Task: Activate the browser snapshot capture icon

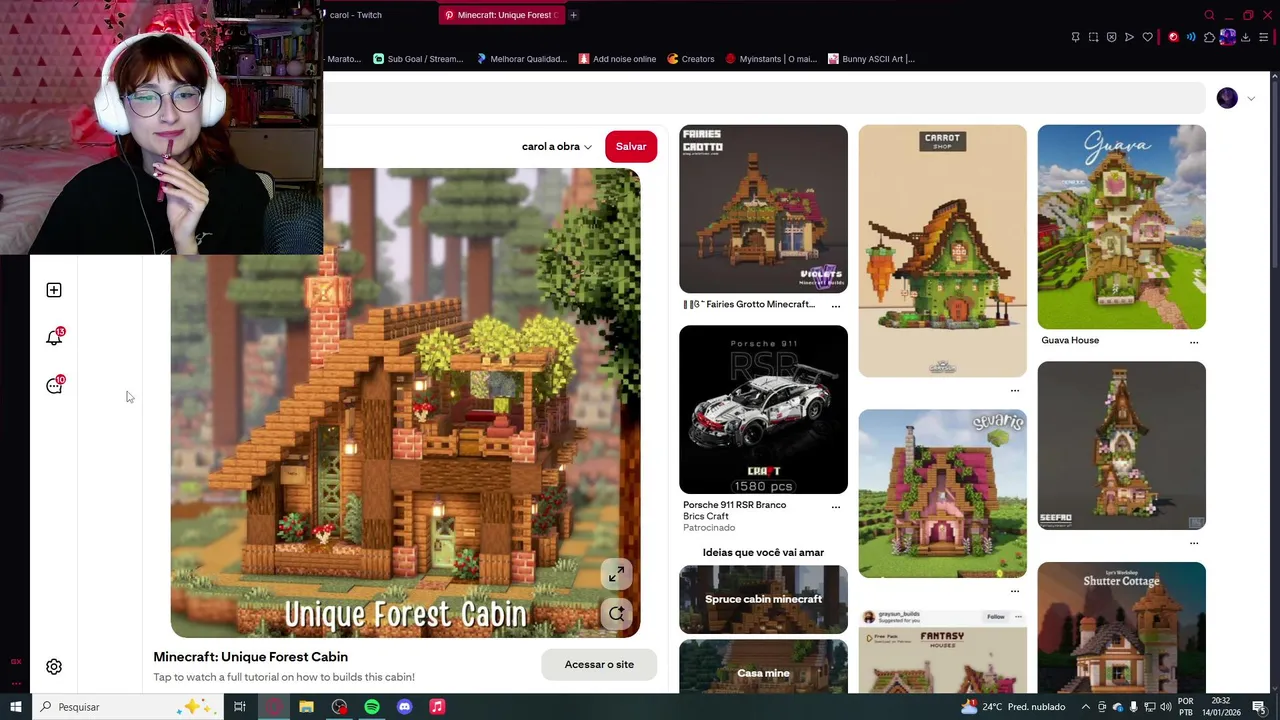Action: [x=1093, y=37]
